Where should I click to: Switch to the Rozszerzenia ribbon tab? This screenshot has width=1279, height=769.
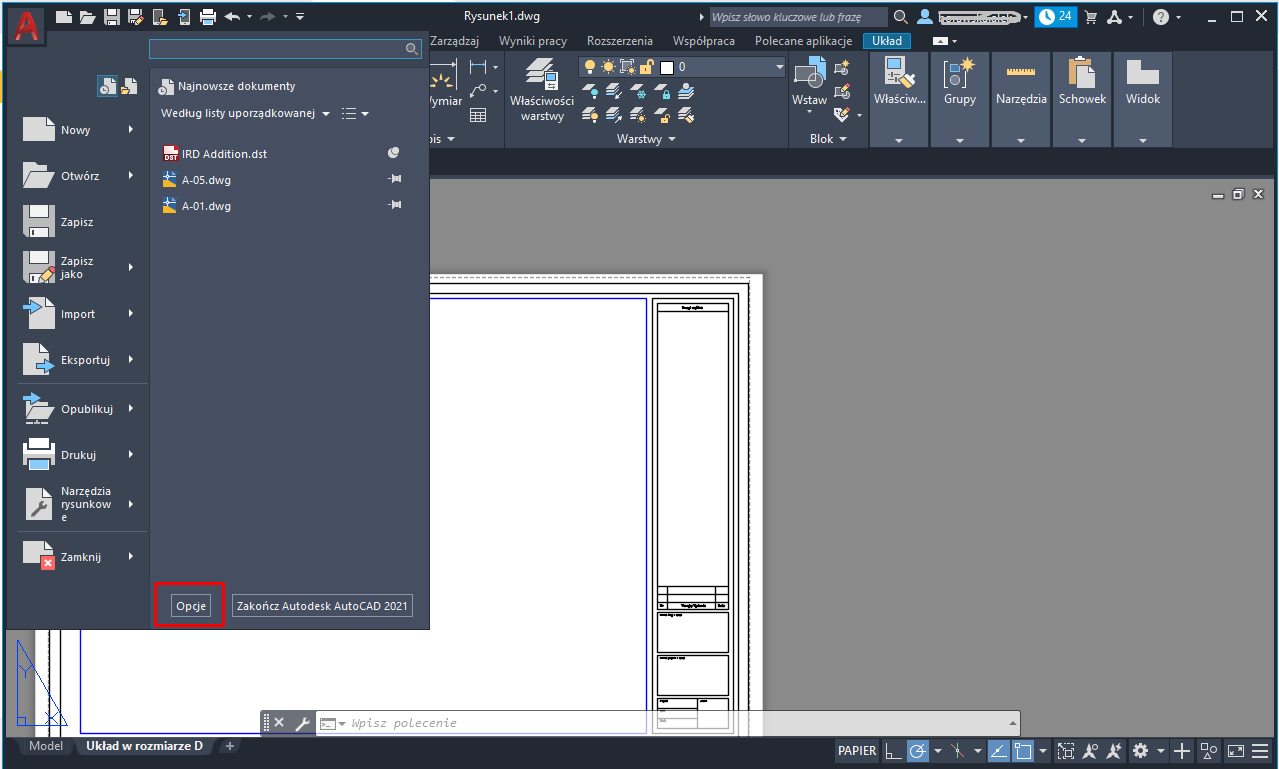pyautogui.click(x=620, y=41)
